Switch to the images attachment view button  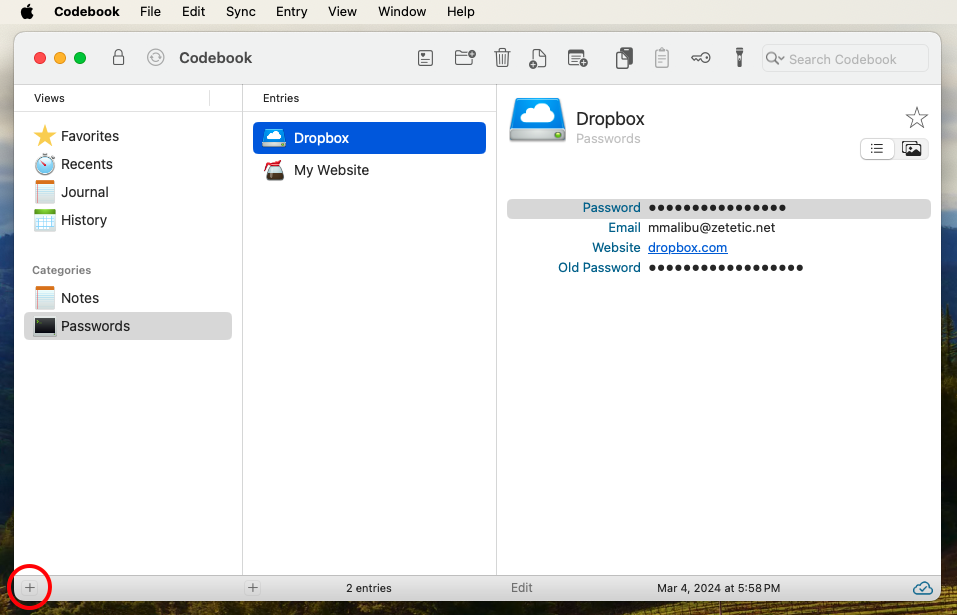(x=911, y=149)
